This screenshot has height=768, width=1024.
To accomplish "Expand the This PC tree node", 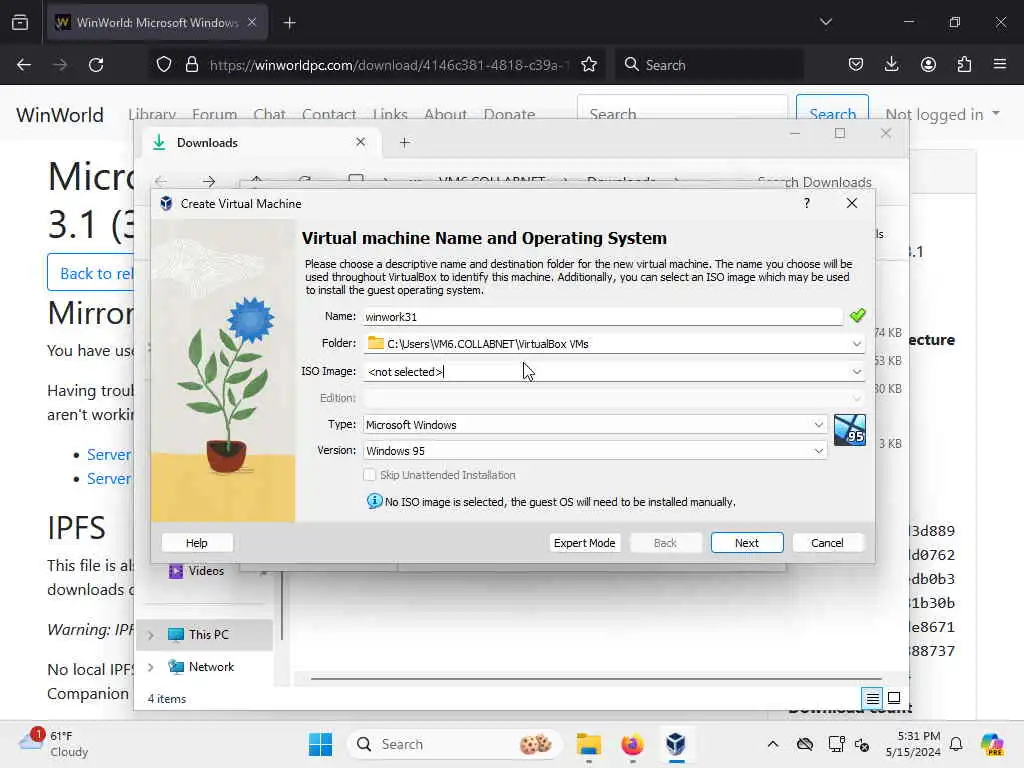I will pyautogui.click(x=151, y=635).
